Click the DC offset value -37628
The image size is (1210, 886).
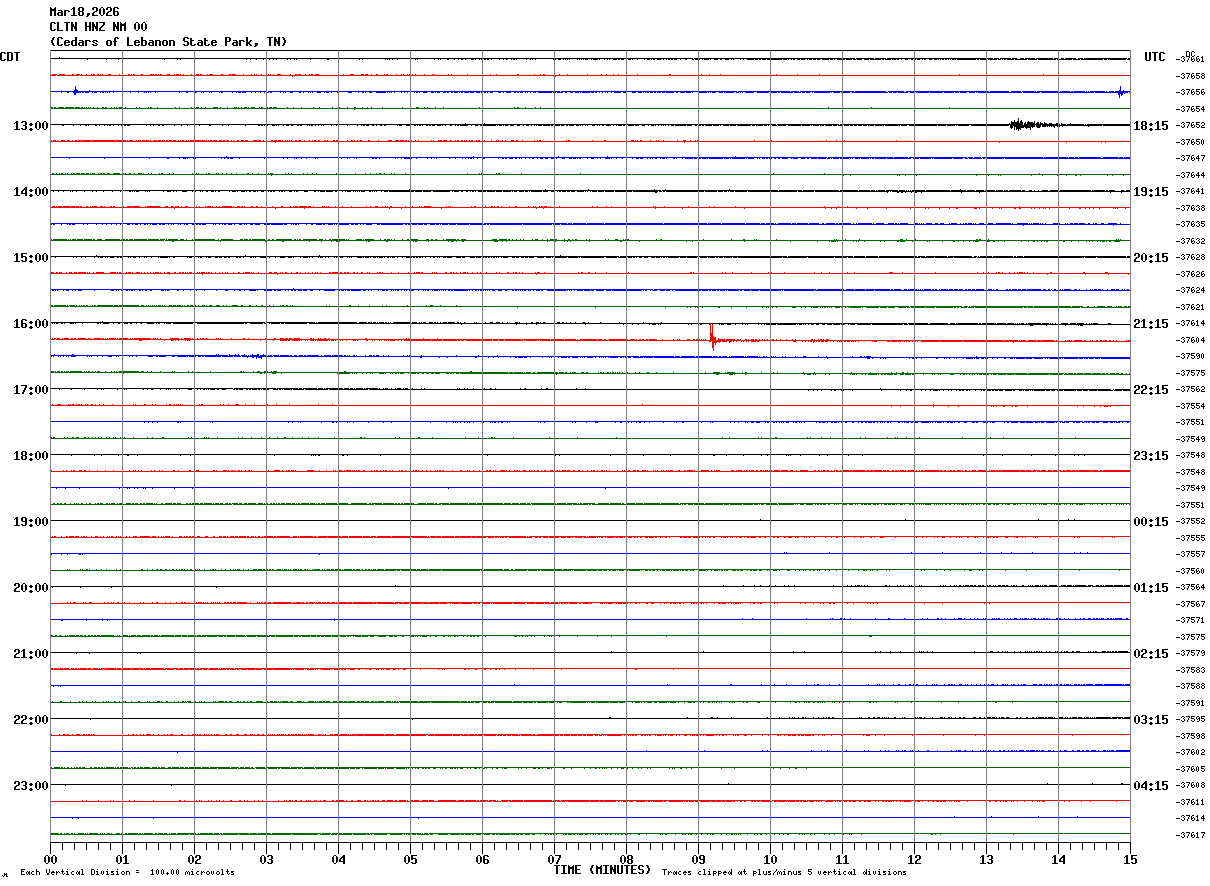pos(1190,257)
